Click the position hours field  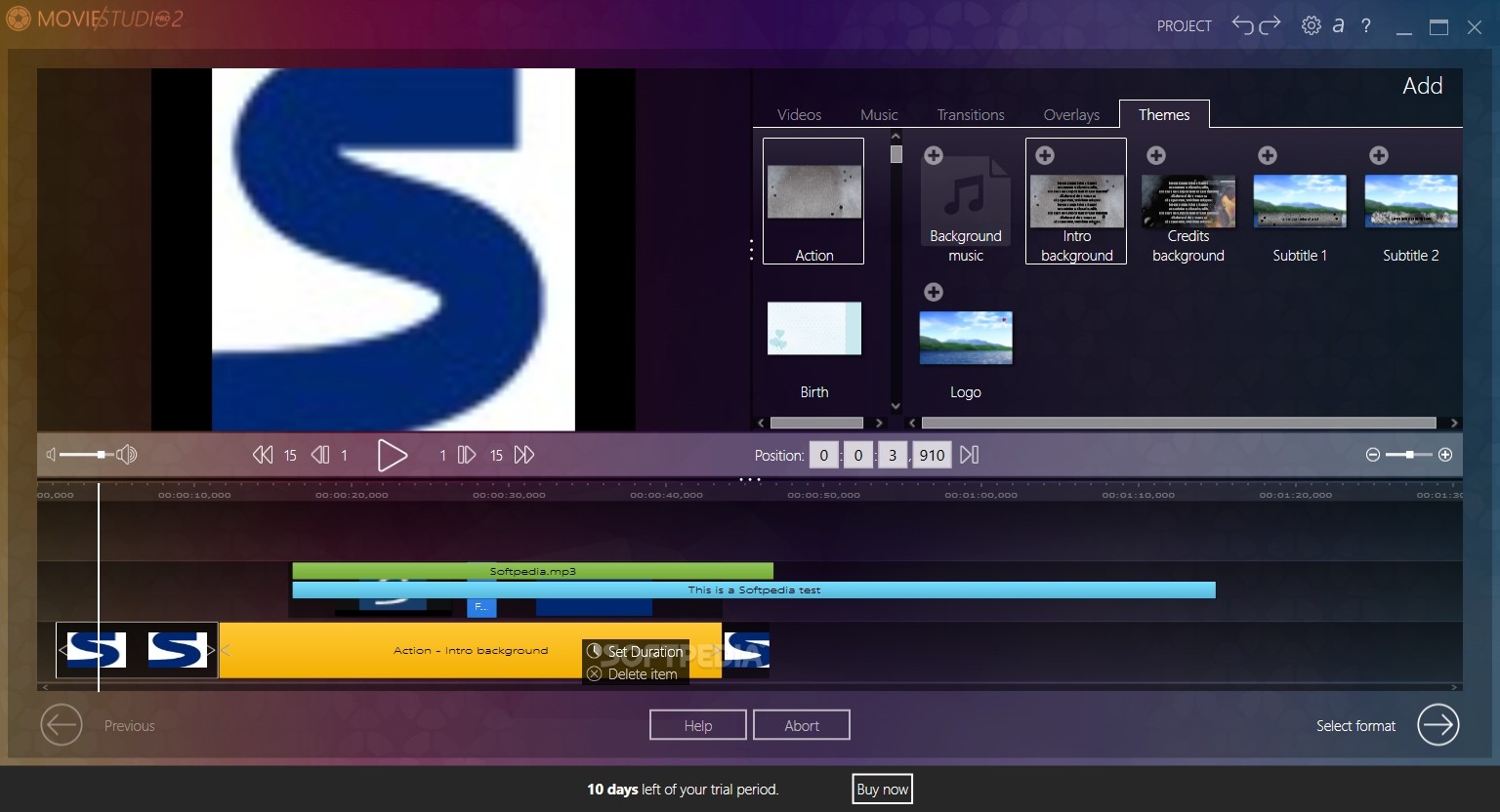point(823,455)
